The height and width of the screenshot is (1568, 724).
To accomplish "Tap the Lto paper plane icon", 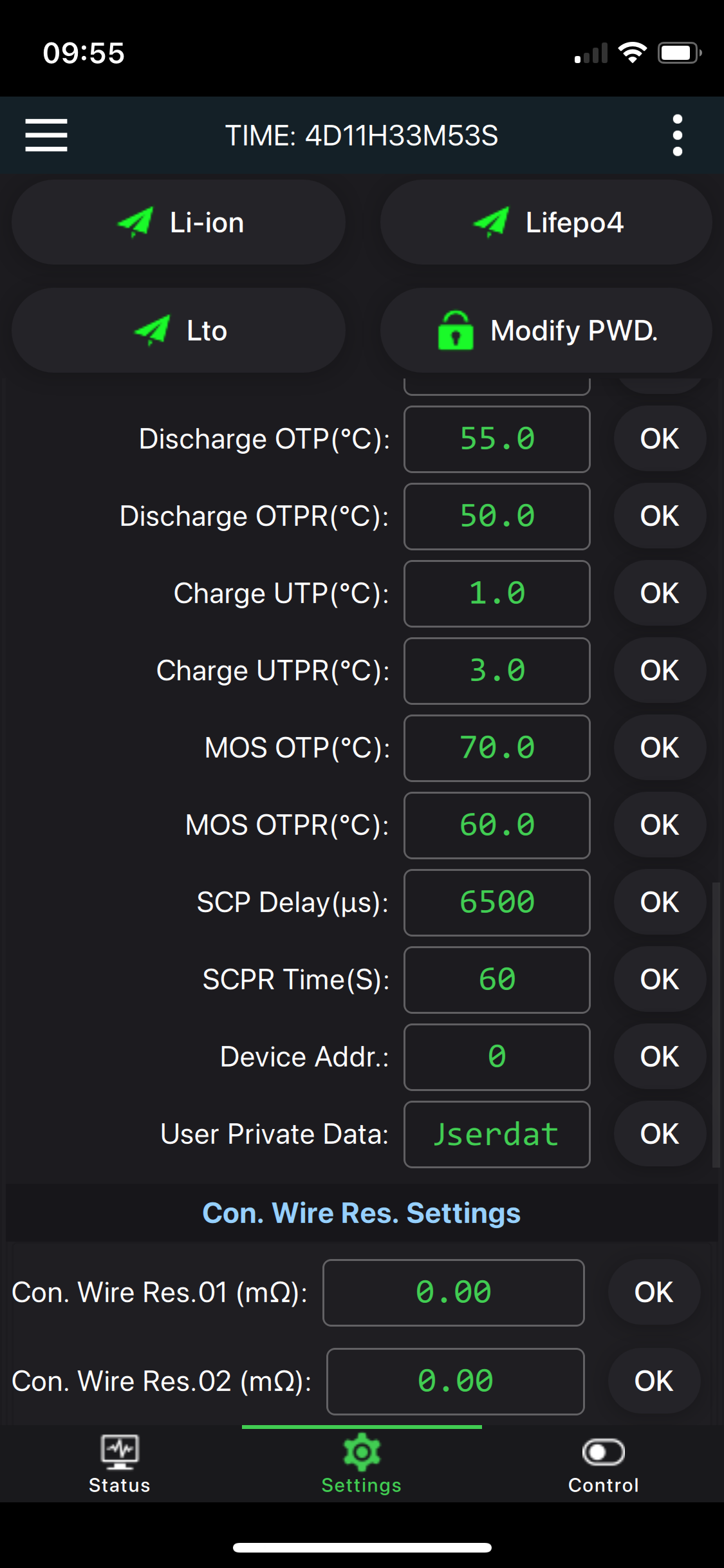I will tap(152, 331).
